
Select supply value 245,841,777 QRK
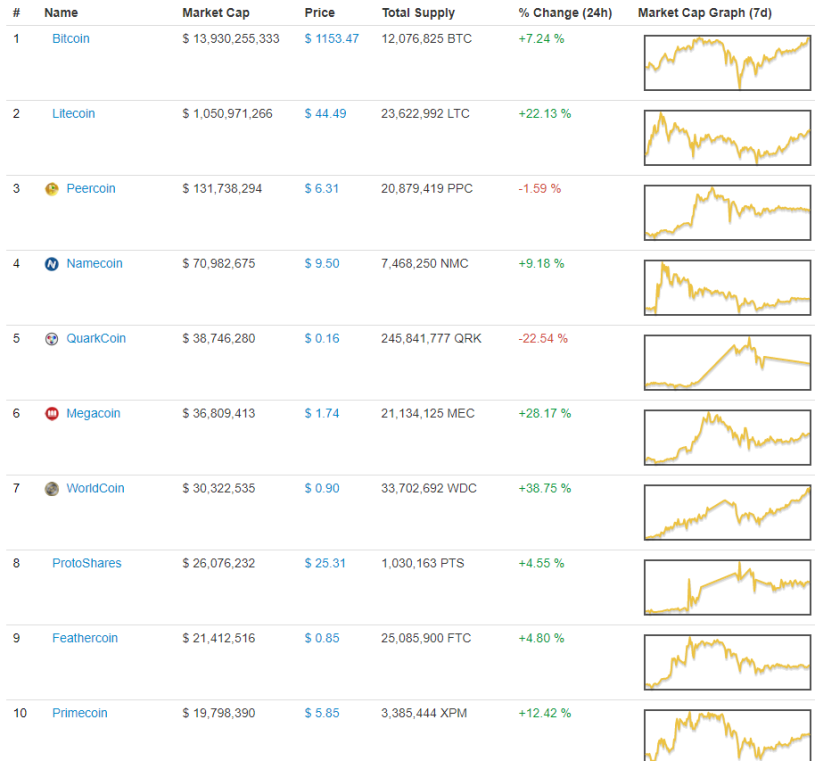point(431,338)
